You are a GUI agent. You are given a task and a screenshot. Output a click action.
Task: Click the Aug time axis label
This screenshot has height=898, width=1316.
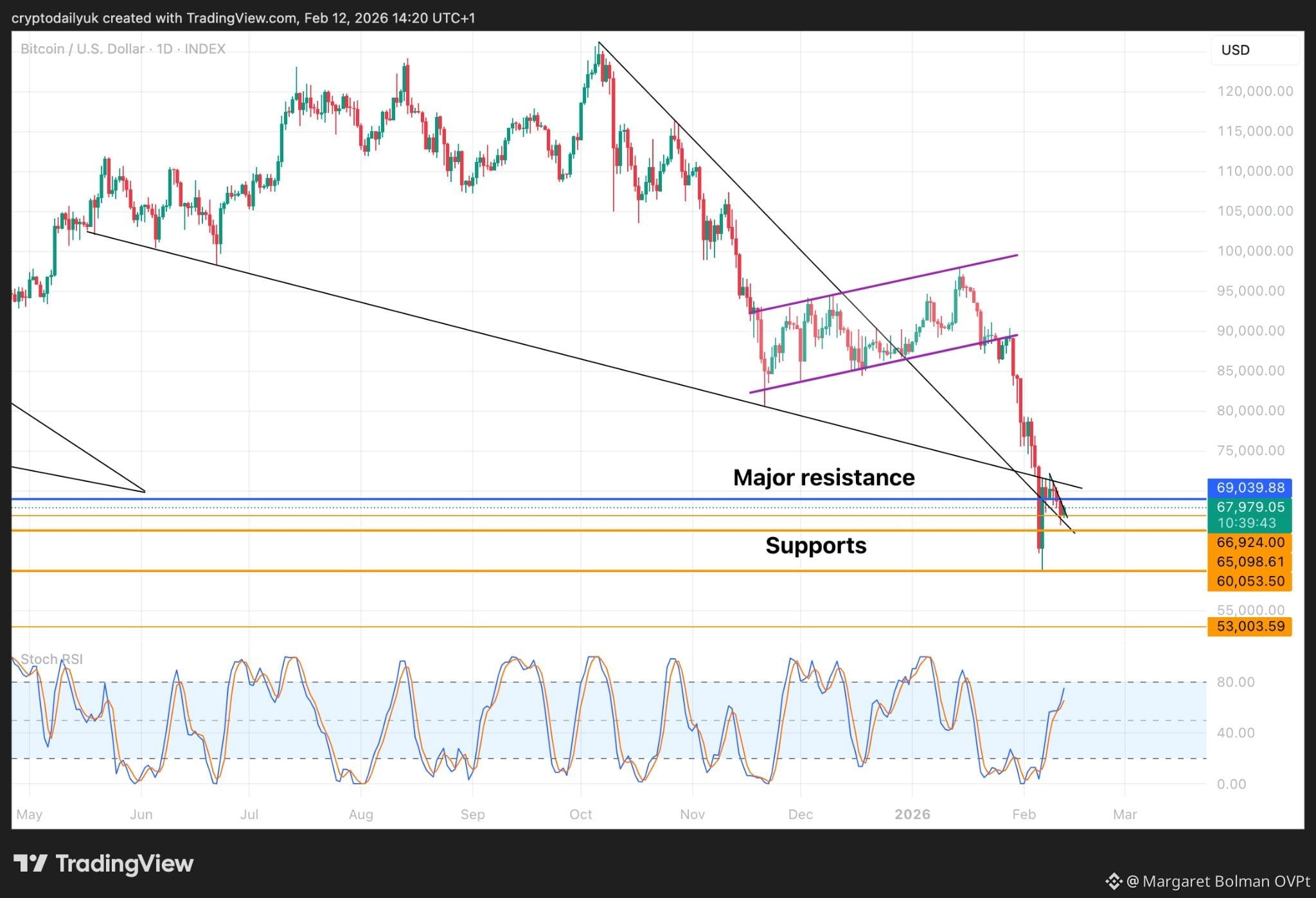(x=361, y=814)
